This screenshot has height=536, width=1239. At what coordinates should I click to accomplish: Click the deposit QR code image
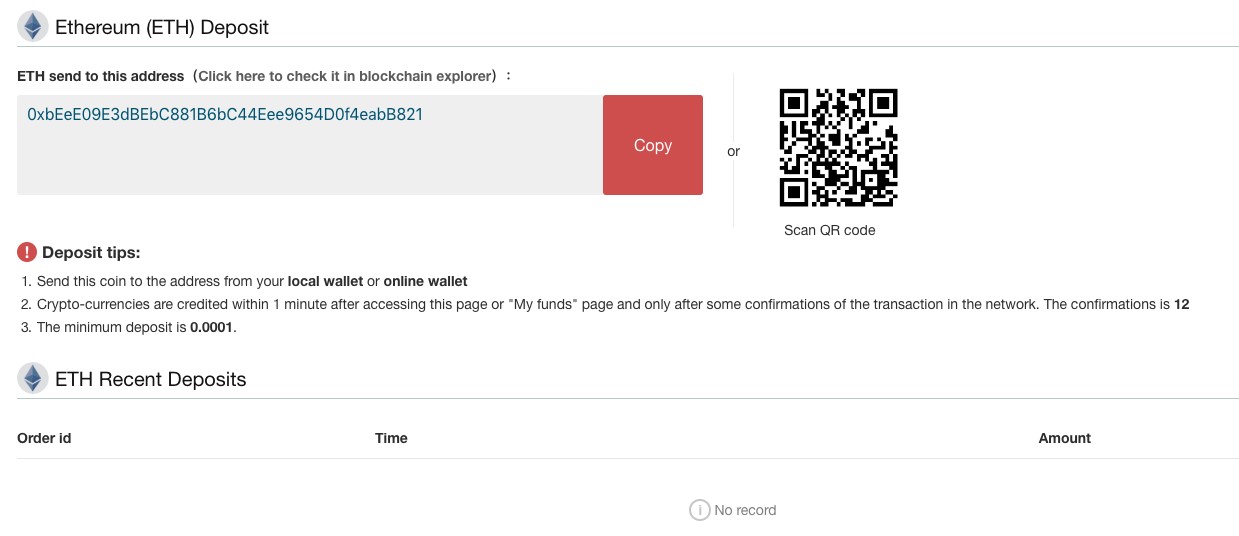coord(837,147)
